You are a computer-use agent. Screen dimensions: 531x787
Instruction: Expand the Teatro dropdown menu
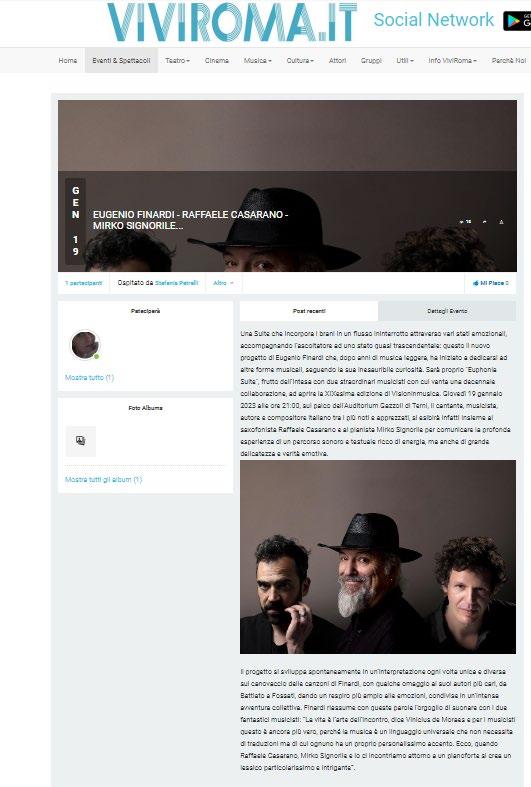click(177, 60)
